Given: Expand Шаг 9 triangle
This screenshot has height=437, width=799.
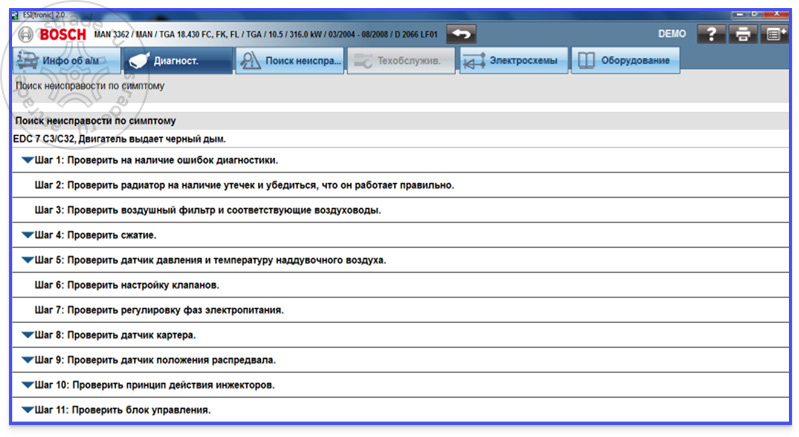Looking at the screenshot, I should pos(28,360).
